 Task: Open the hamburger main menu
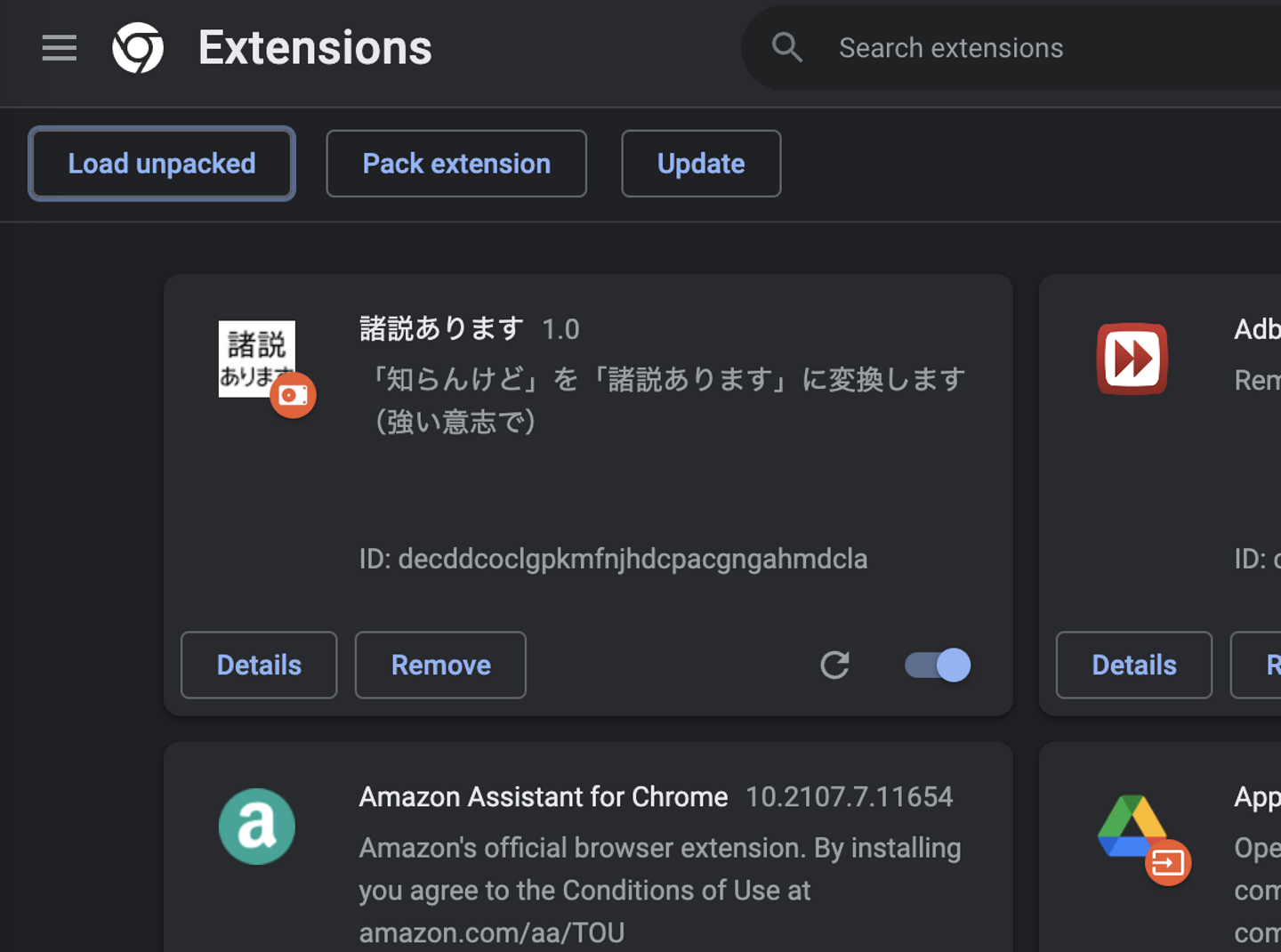[60, 48]
